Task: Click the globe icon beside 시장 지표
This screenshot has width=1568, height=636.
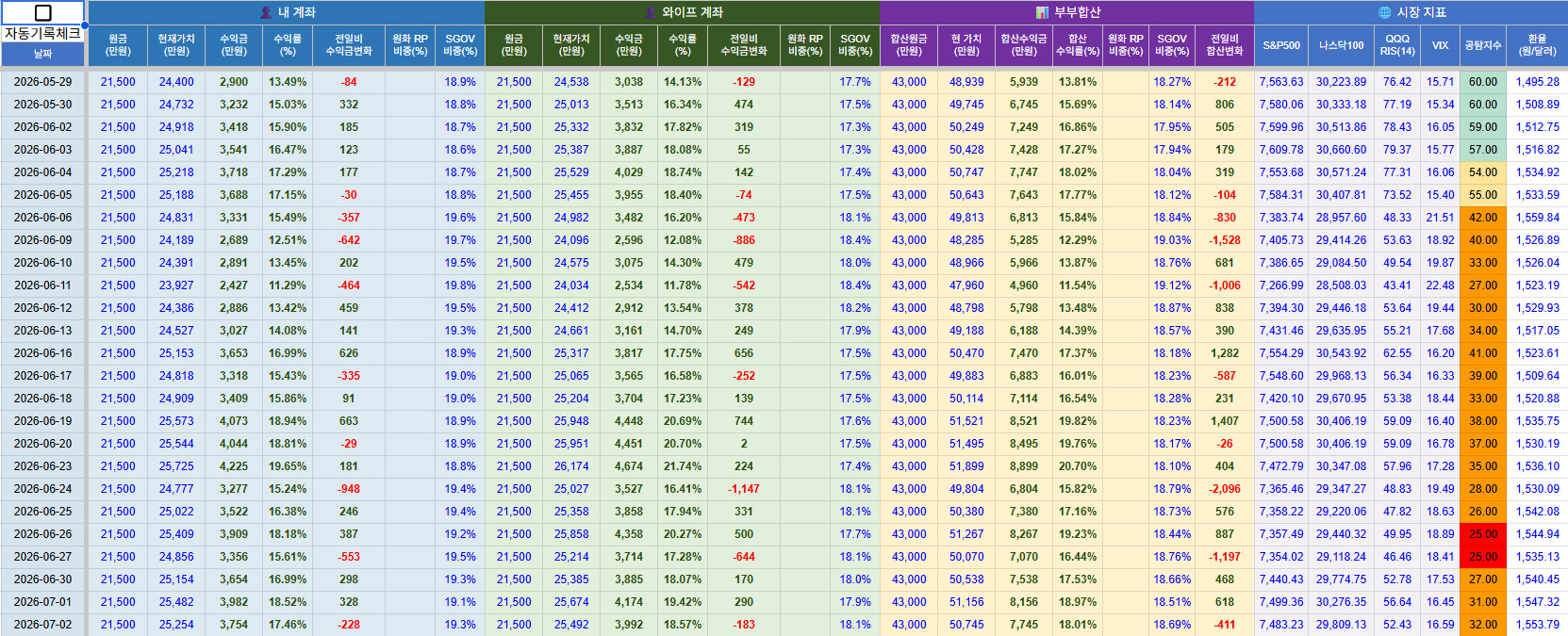Action: coord(1384,12)
